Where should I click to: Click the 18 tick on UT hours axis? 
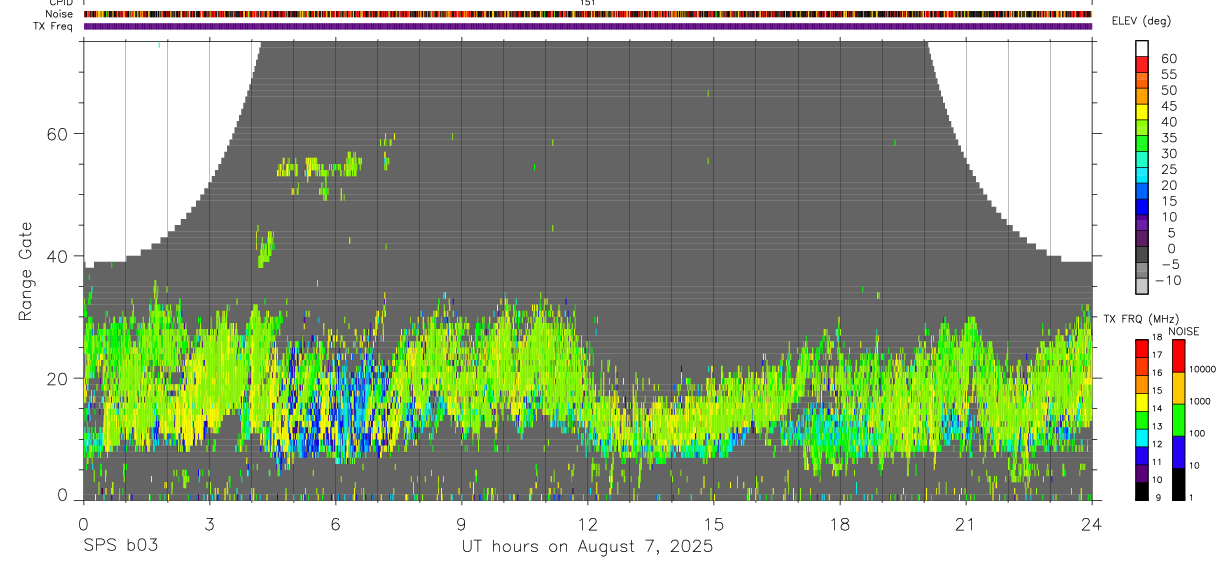click(839, 524)
